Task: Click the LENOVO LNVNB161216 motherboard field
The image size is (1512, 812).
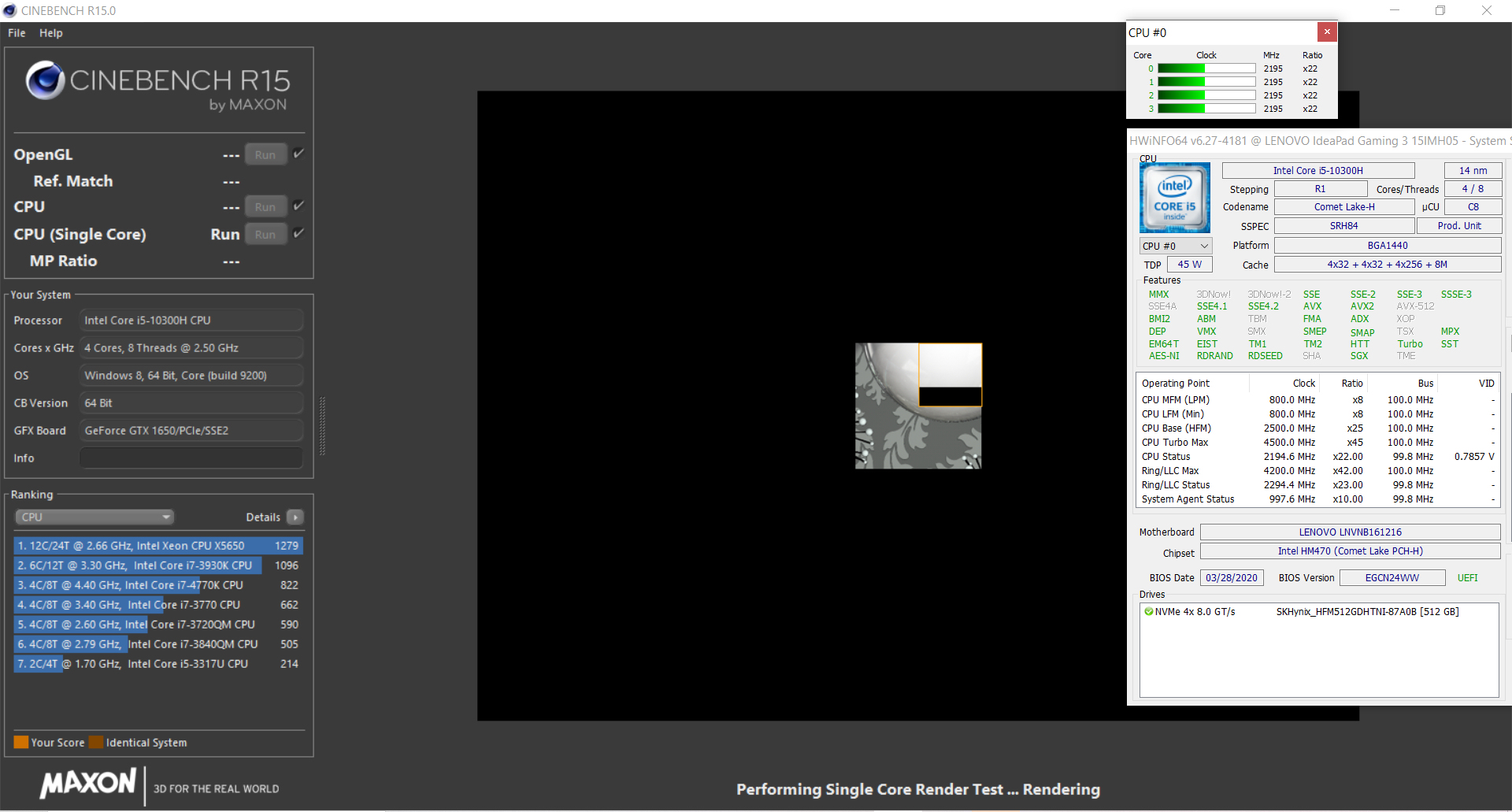Action: pyautogui.click(x=1351, y=532)
